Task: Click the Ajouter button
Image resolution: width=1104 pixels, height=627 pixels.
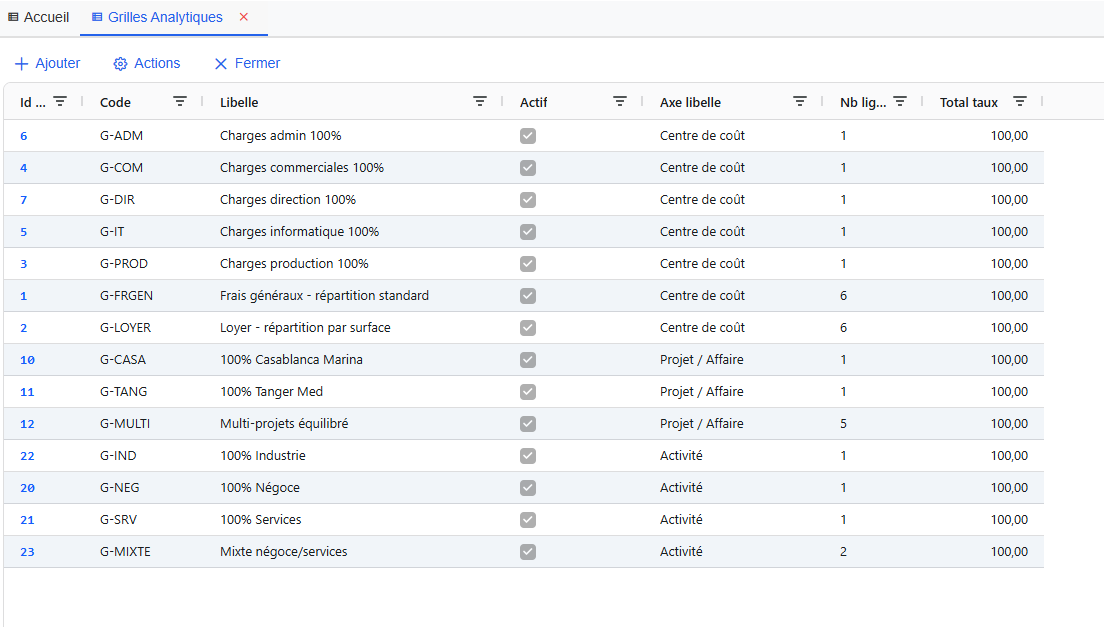Action: point(47,63)
